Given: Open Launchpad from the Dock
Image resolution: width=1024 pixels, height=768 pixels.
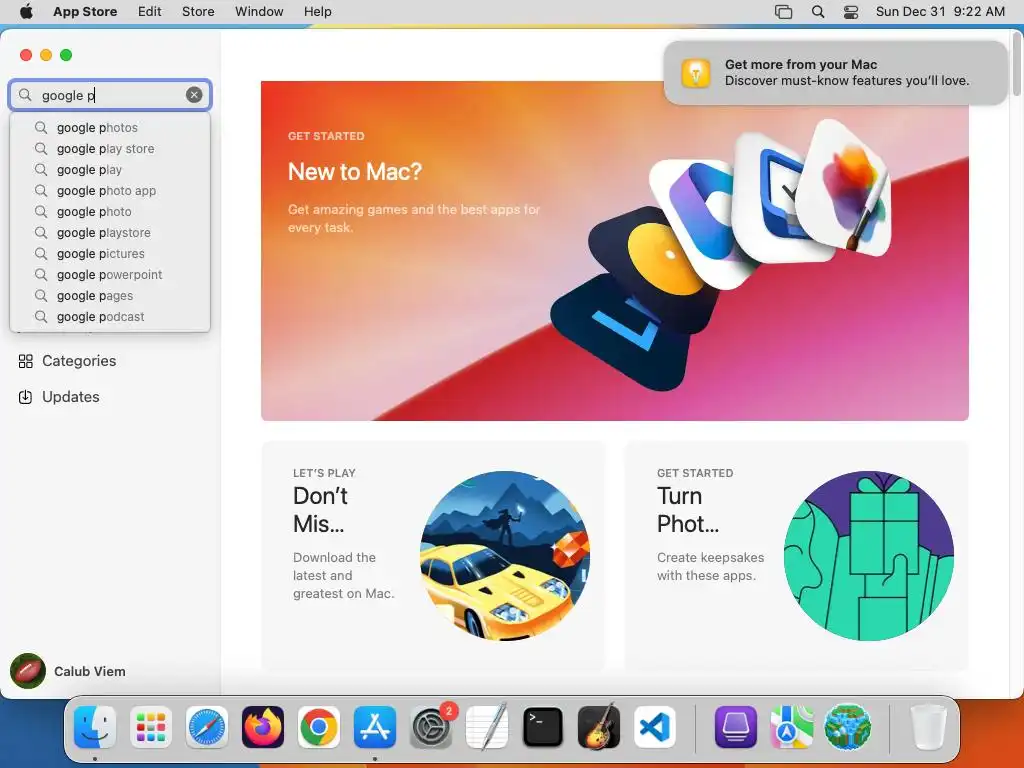Looking at the screenshot, I should coord(151,727).
